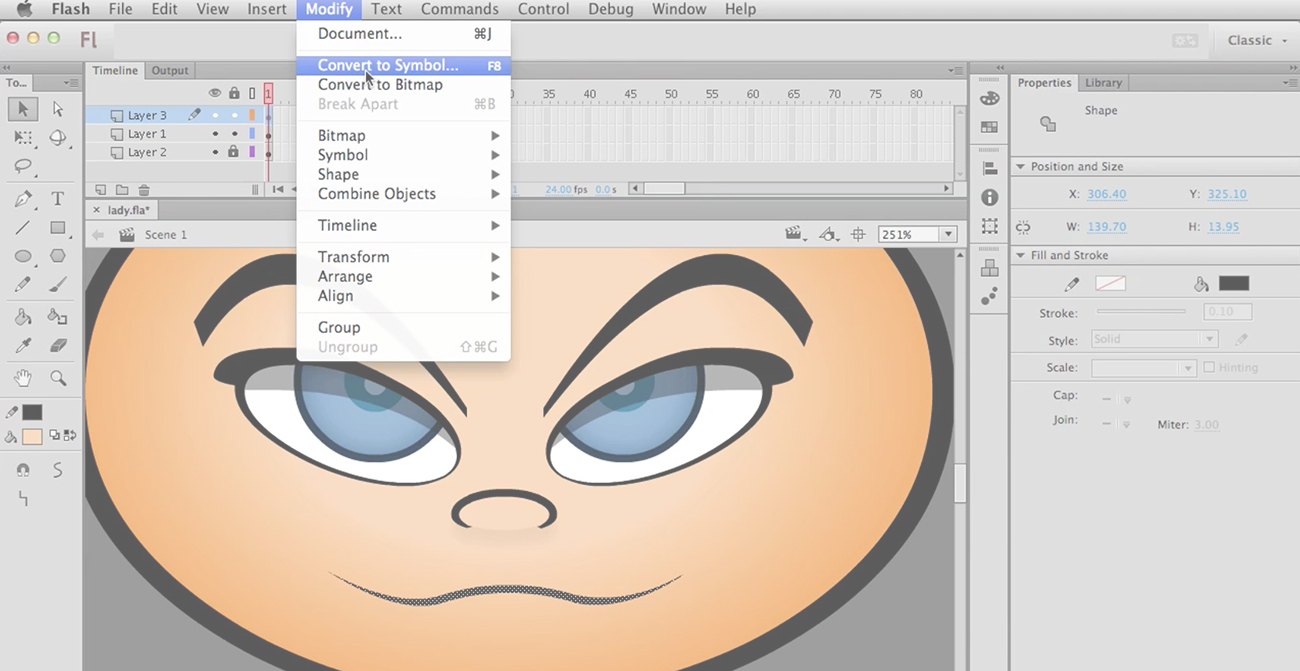Open Properties panel options menu
This screenshot has width=1300, height=671.
(1292, 83)
